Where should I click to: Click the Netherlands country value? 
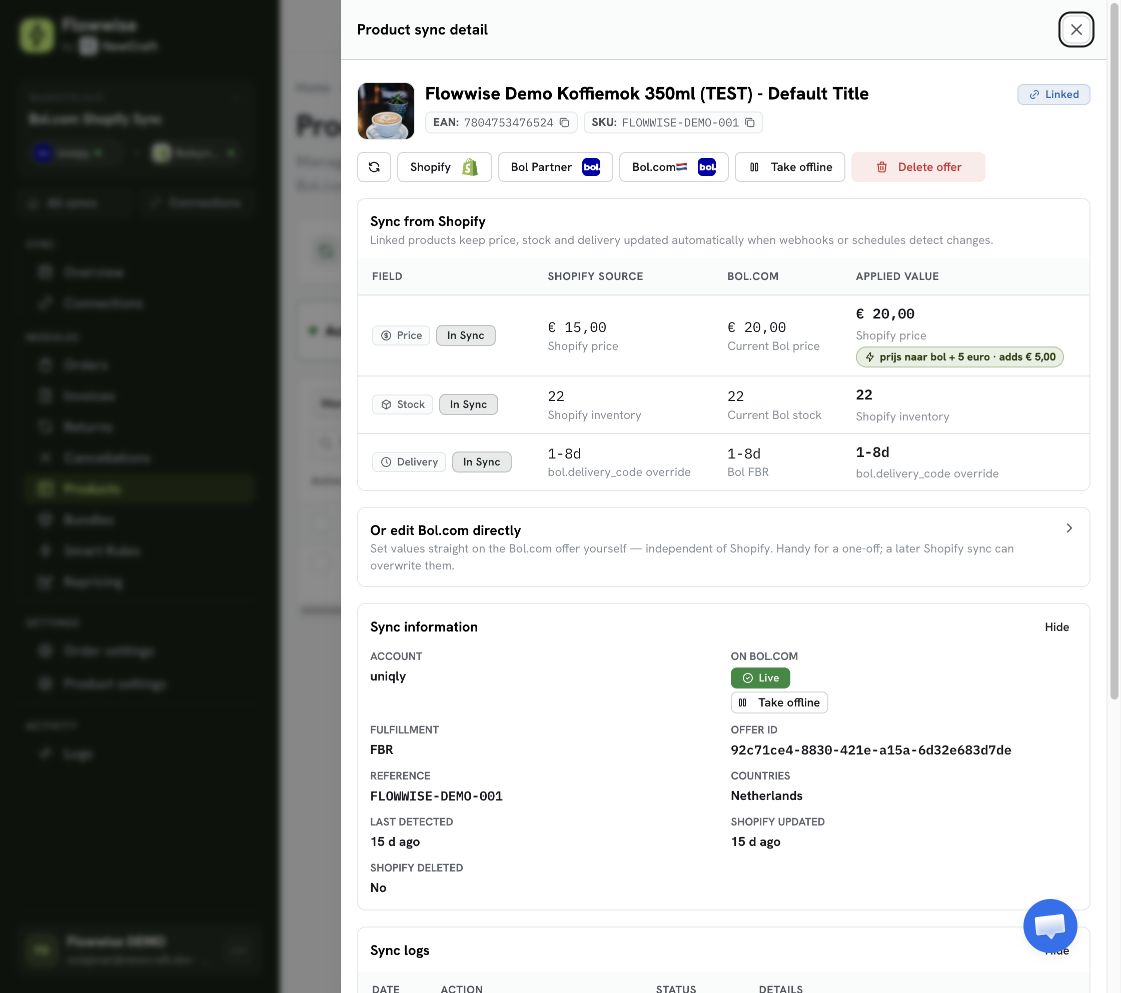(x=766, y=796)
